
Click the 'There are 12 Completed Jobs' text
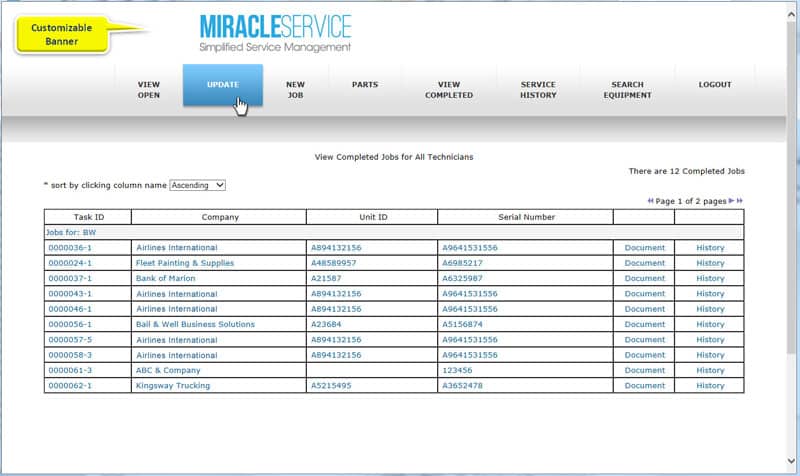coord(686,171)
